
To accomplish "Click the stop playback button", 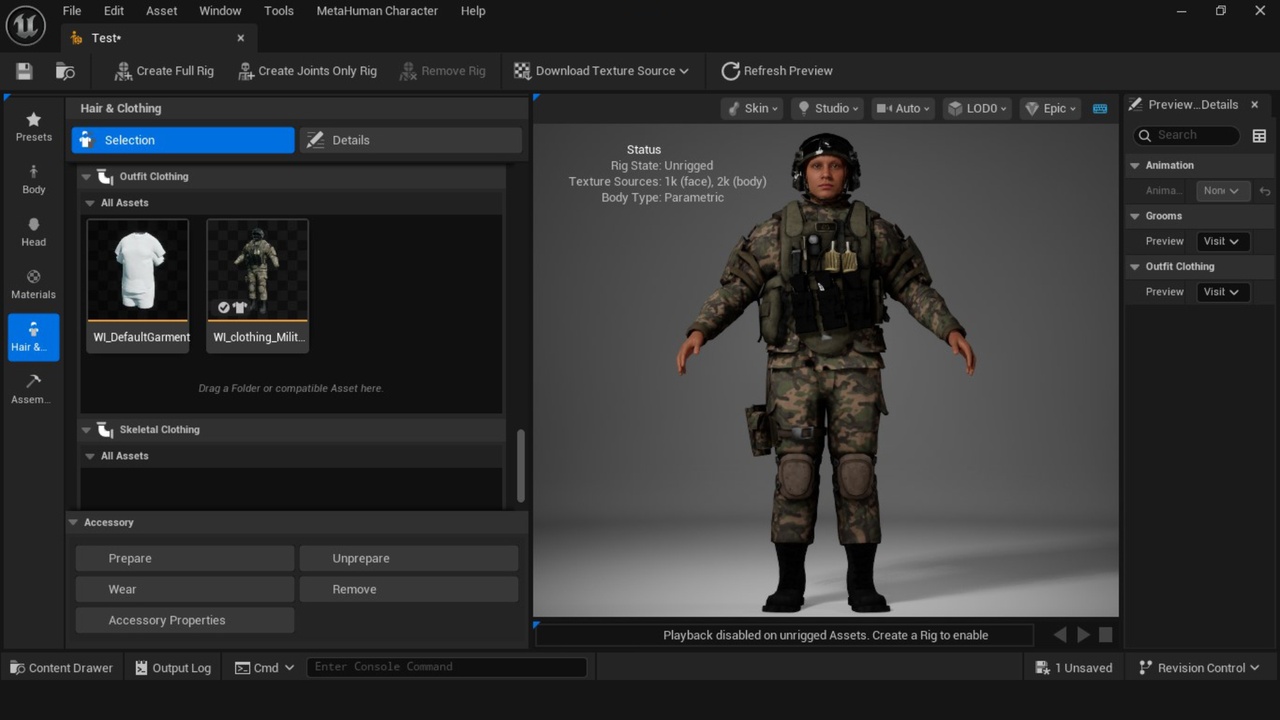I will (x=1106, y=635).
